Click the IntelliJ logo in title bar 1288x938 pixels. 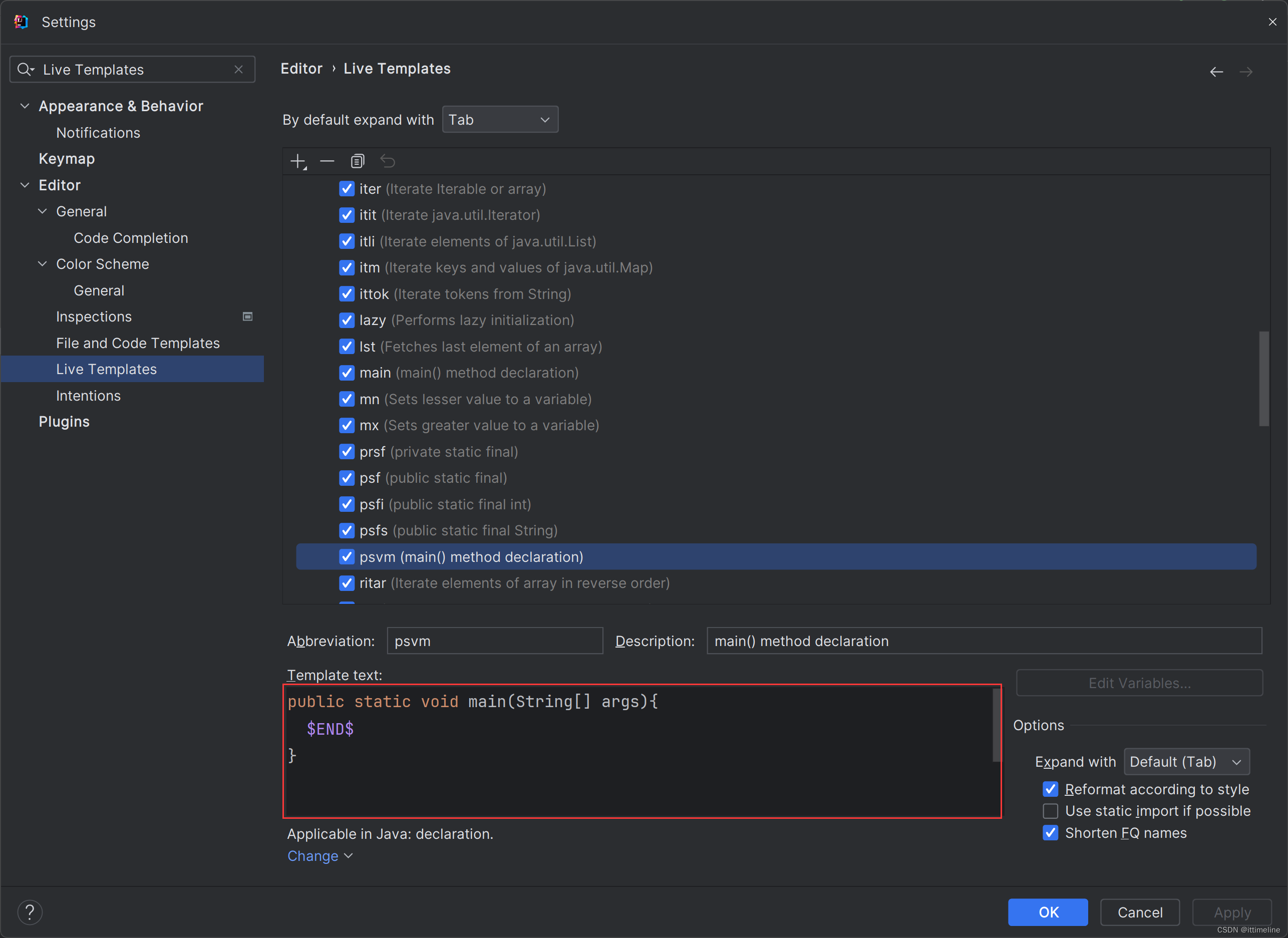[21, 22]
